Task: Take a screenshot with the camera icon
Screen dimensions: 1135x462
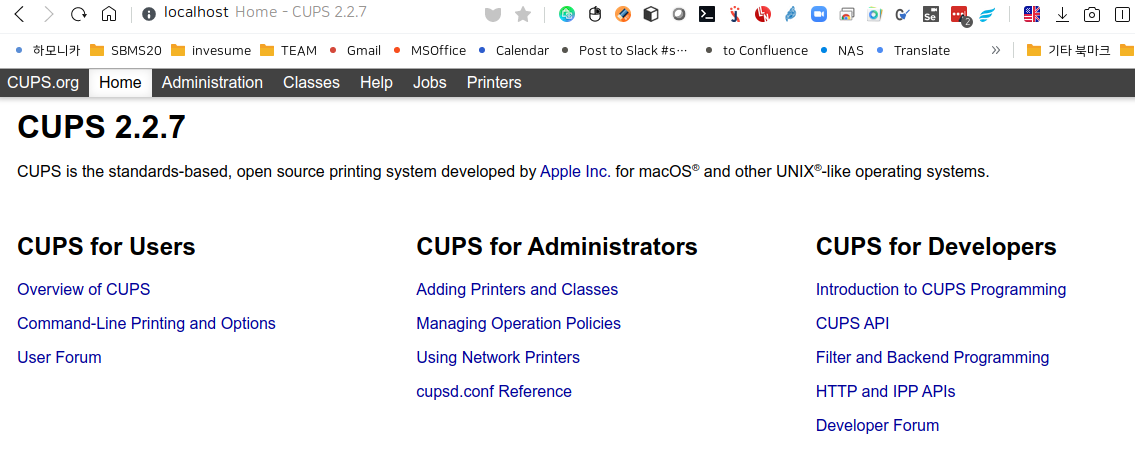Action: (x=1091, y=14)
